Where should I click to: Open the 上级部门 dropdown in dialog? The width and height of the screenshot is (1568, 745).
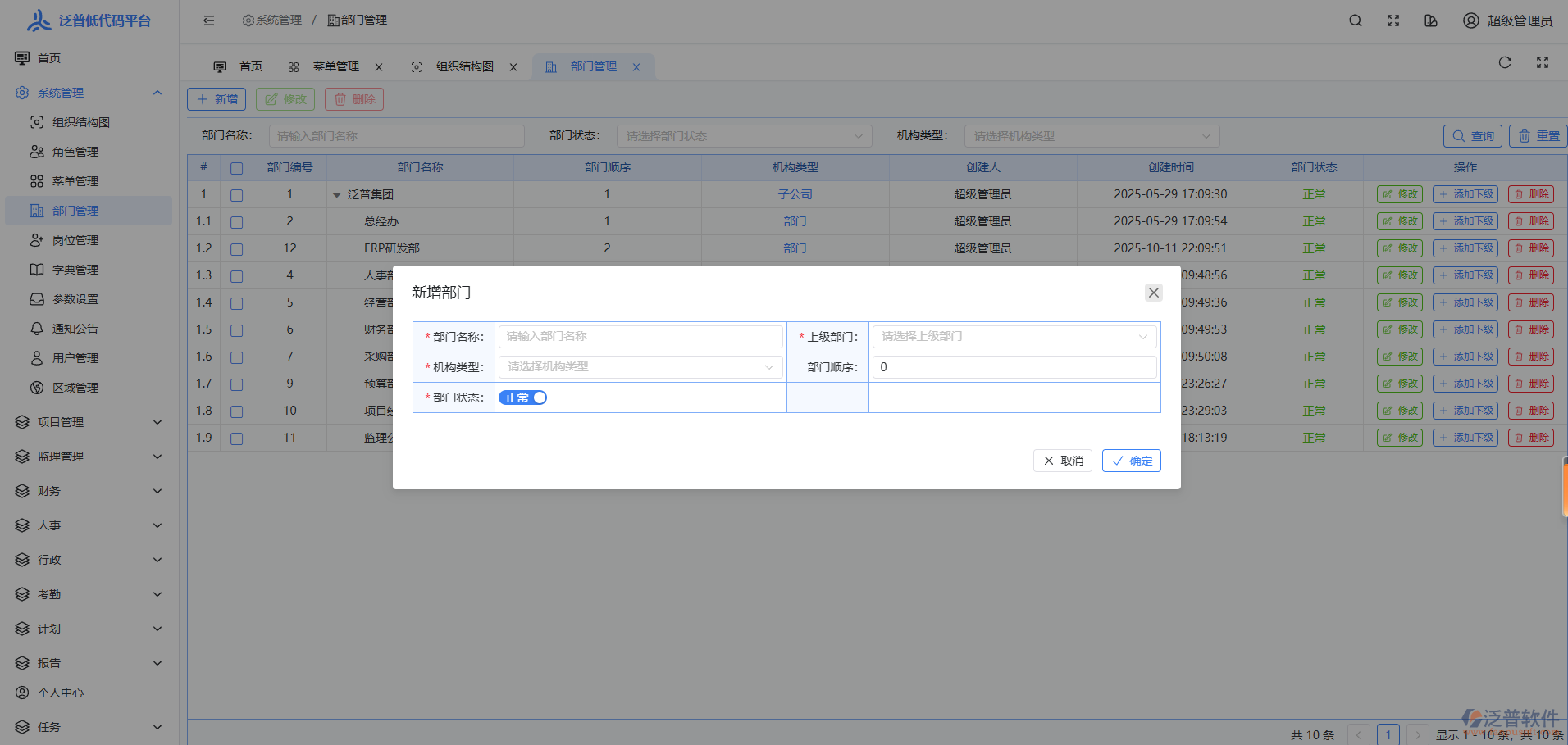[x=1014, y=337]
